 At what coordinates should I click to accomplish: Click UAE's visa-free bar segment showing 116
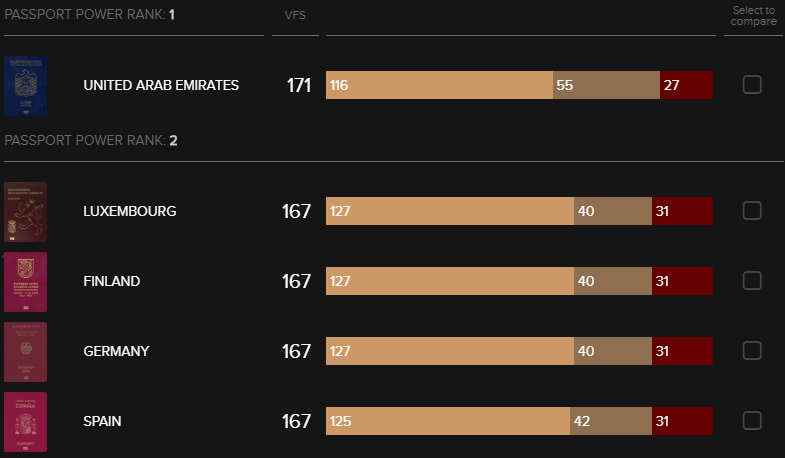tap(439, 85)
